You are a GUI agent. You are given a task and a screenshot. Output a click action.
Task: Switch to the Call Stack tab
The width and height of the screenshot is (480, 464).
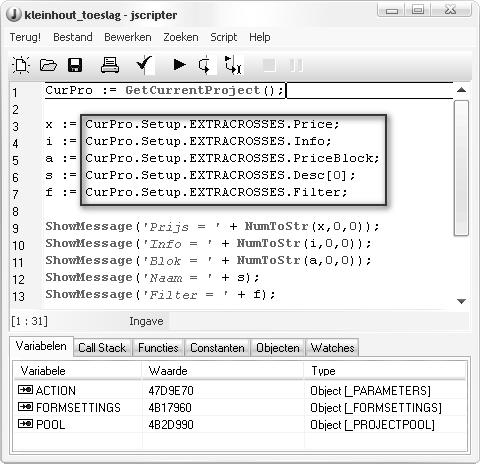[x=102, y=348]
